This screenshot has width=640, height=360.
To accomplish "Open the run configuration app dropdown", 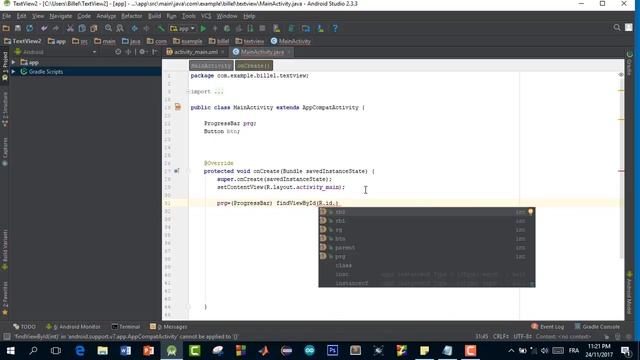I will [182, 29].
